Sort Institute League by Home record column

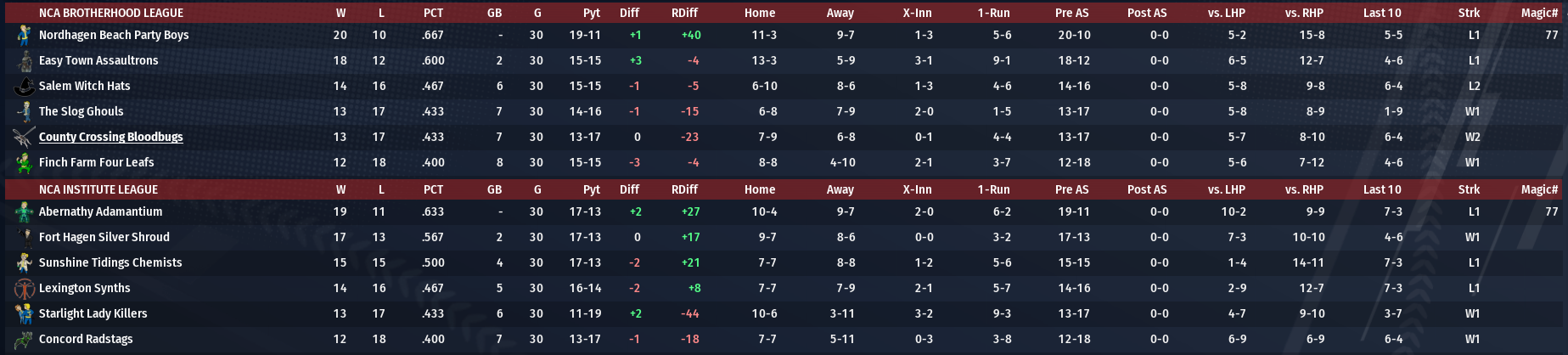point(759,189)
